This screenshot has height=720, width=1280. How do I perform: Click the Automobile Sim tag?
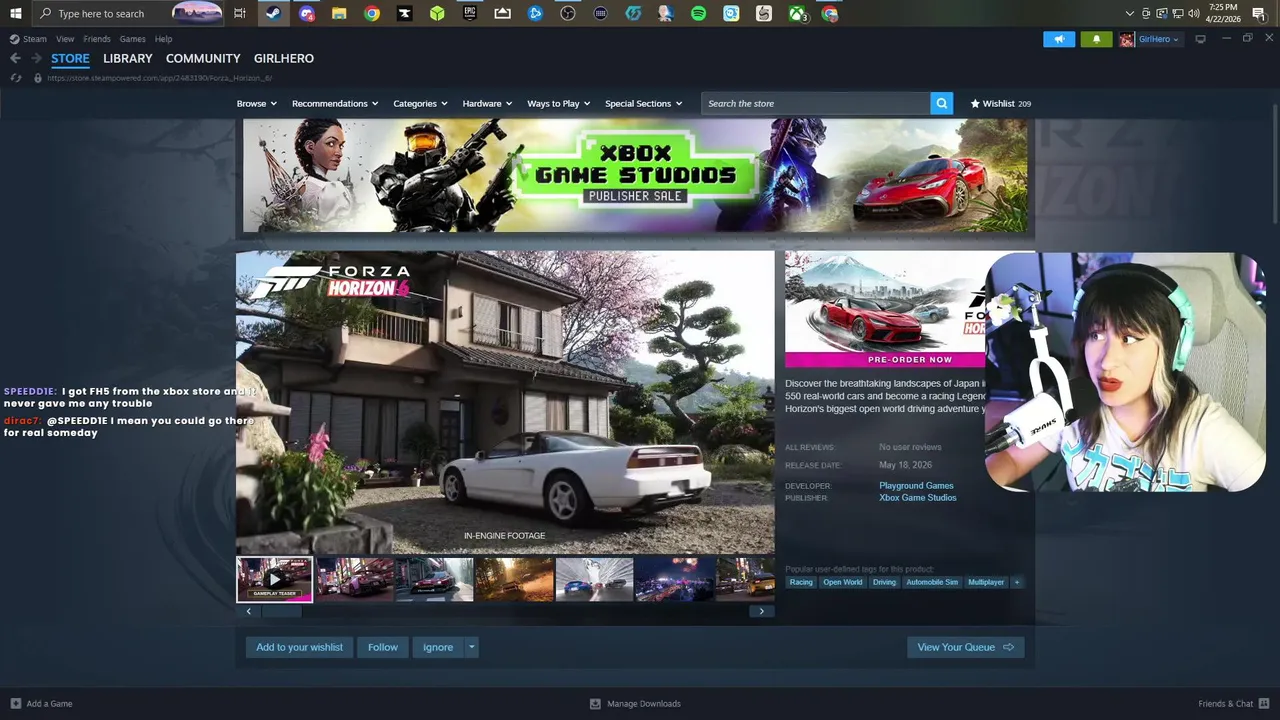(x=932, y=582)
